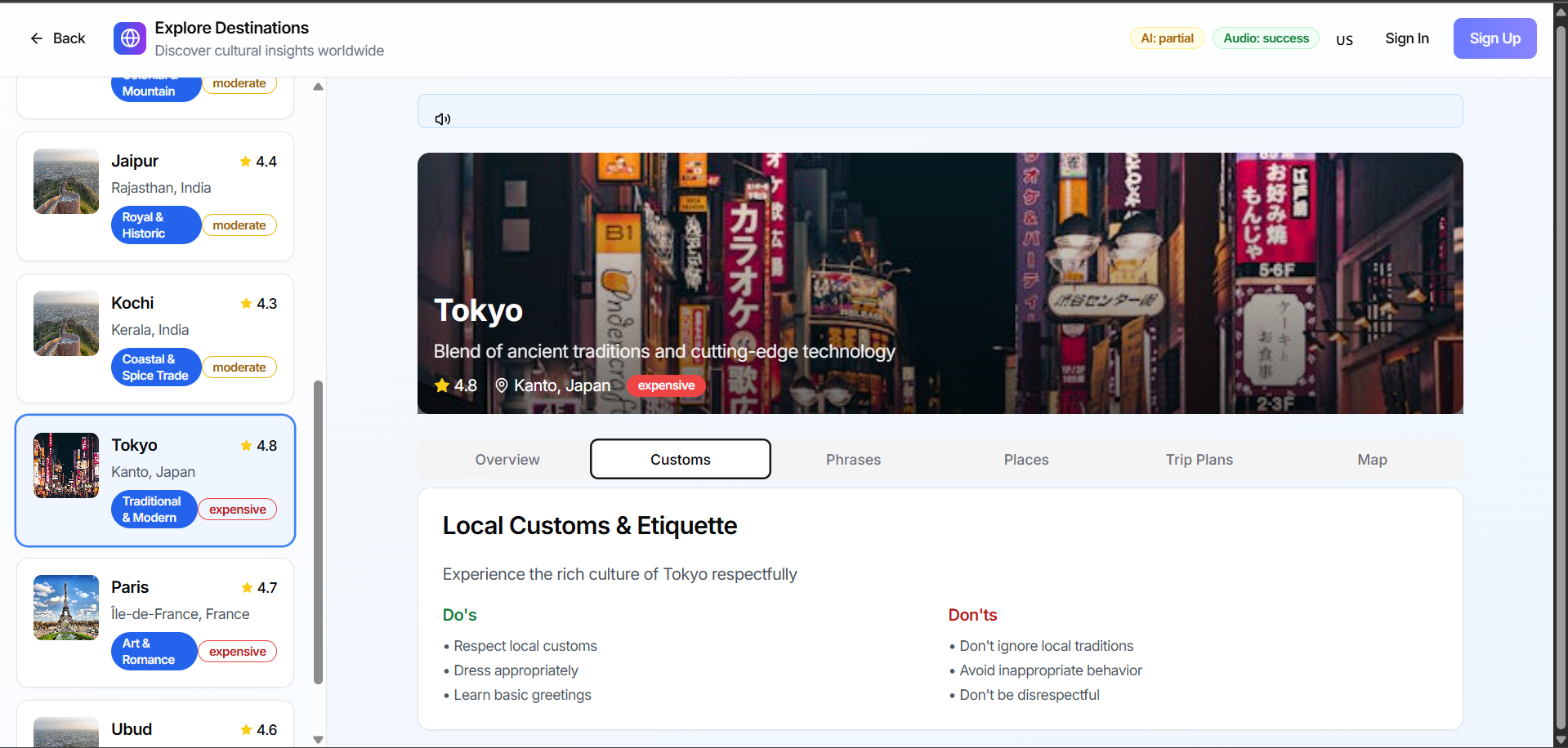Click the star icon on the Ubud card
The image size is (1568, 748).
(x=246, y=730)
